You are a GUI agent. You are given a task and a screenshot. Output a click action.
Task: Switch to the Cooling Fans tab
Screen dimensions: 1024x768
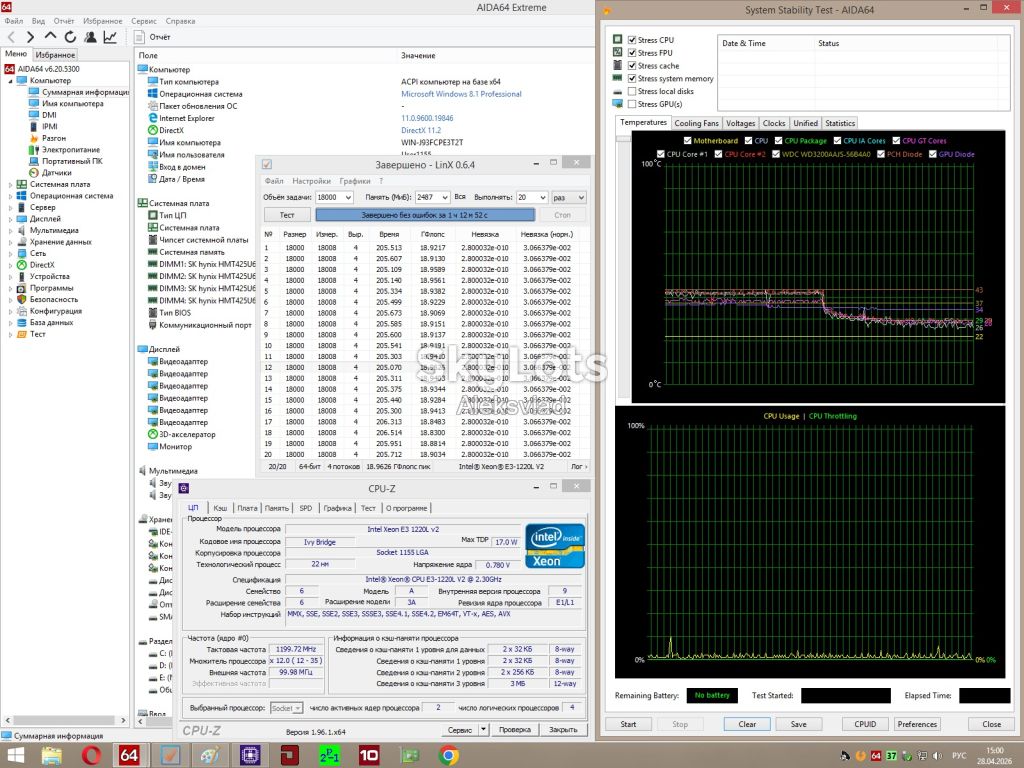696,123
